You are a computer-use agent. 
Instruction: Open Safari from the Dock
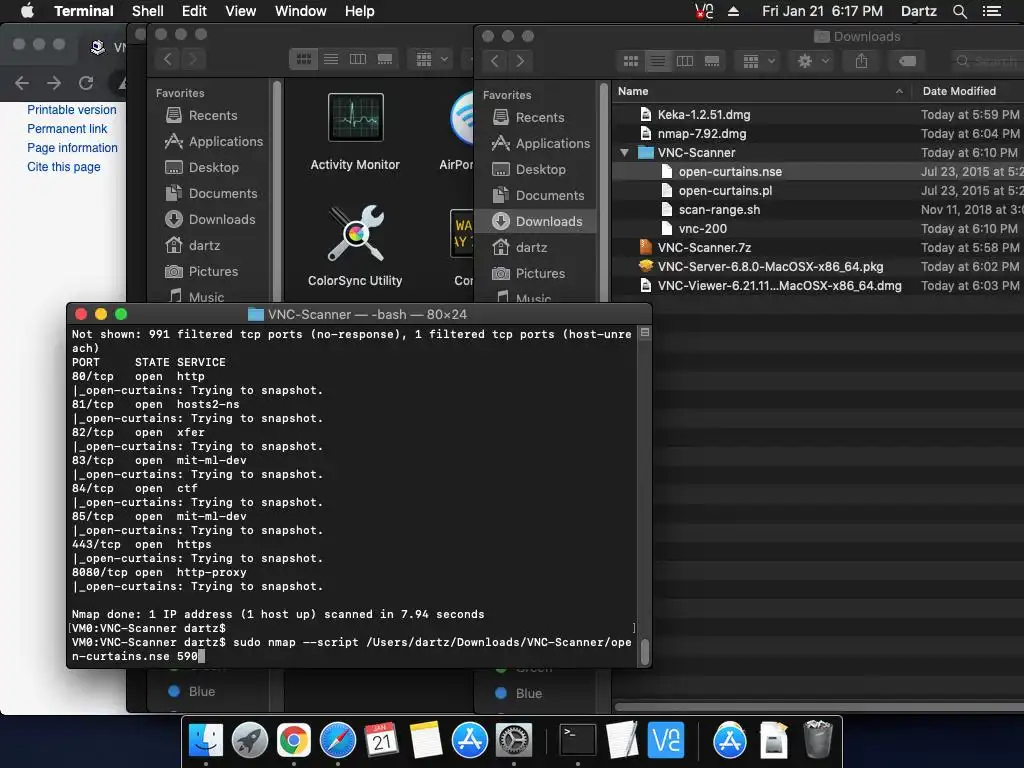[x=338, y=741]
